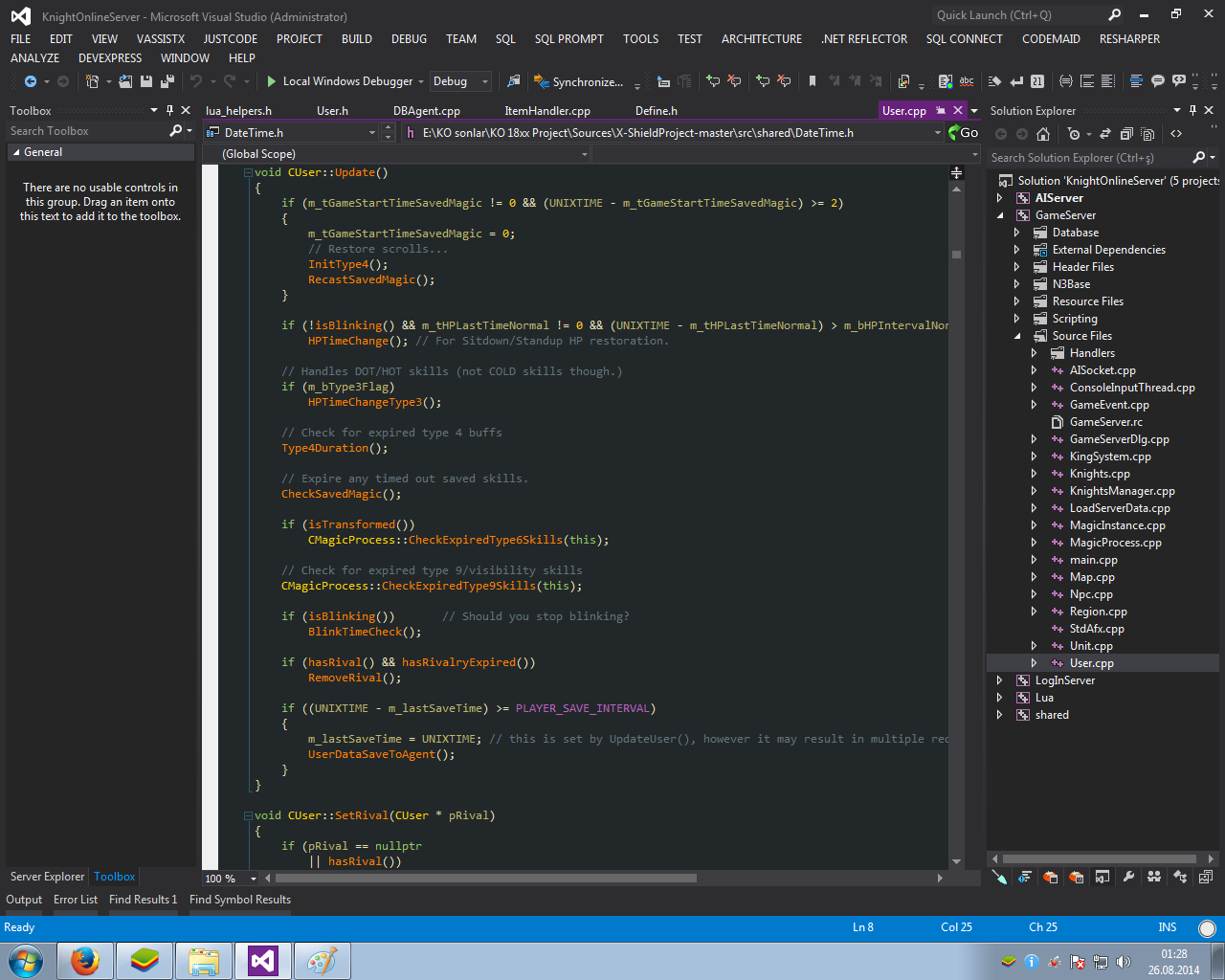
Task: Pin the User.cpp tab
Action: click(941, 111)
